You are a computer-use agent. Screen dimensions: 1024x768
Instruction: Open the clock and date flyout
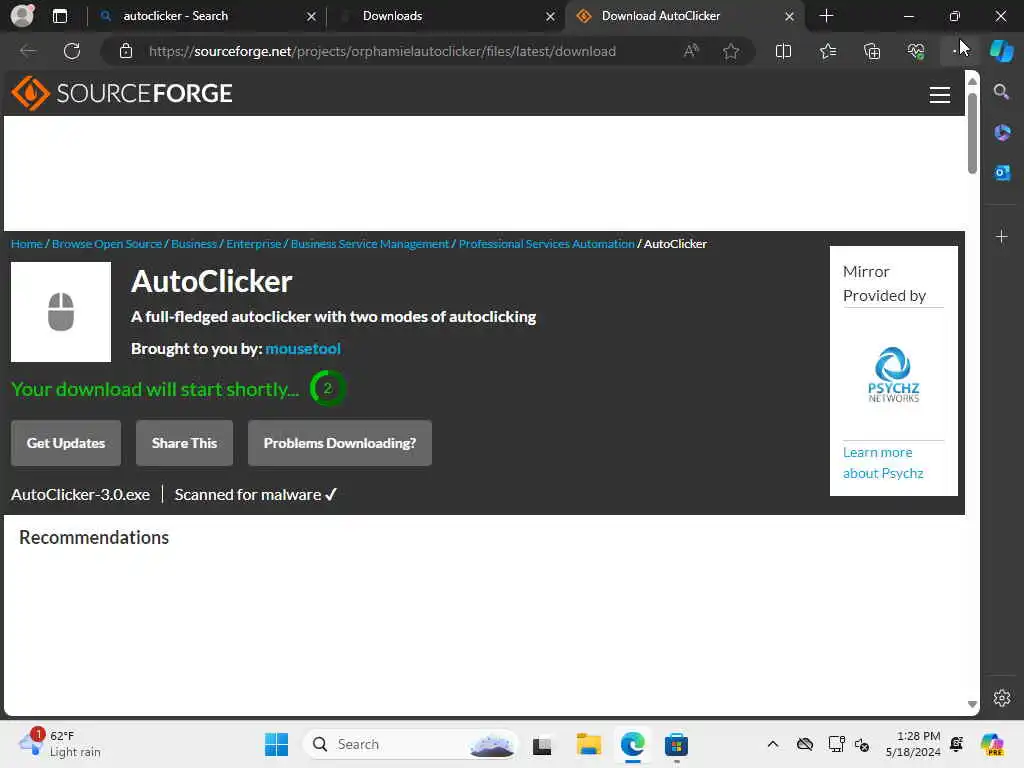[x=913, y=744]
